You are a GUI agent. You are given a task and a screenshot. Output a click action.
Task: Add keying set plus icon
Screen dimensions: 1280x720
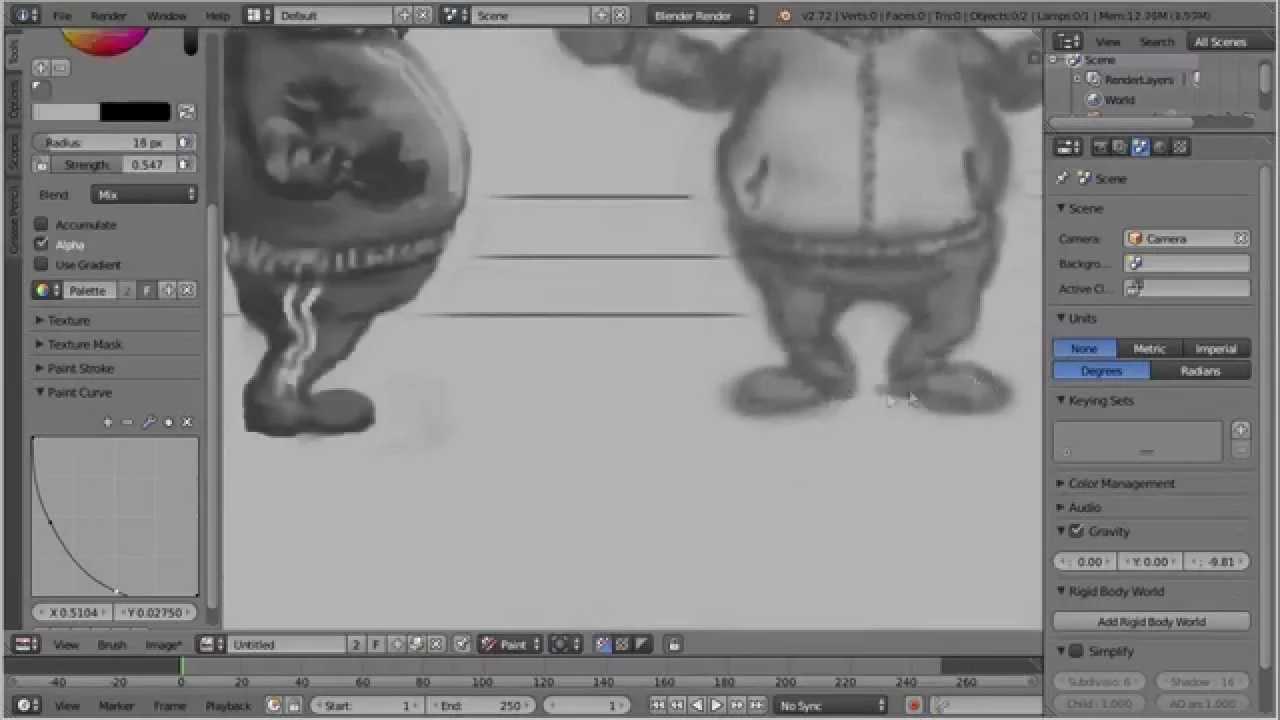tap(1241, 430)
